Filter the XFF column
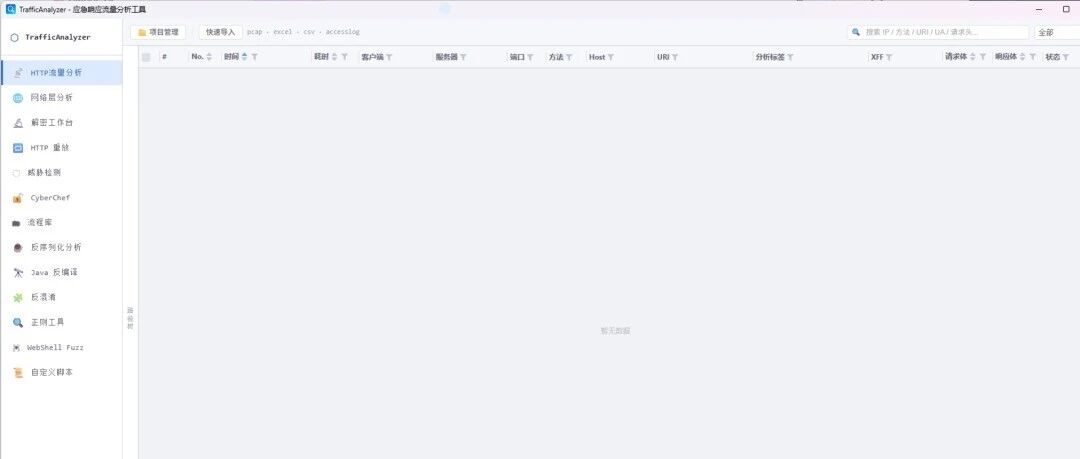 tap(889, 57)
